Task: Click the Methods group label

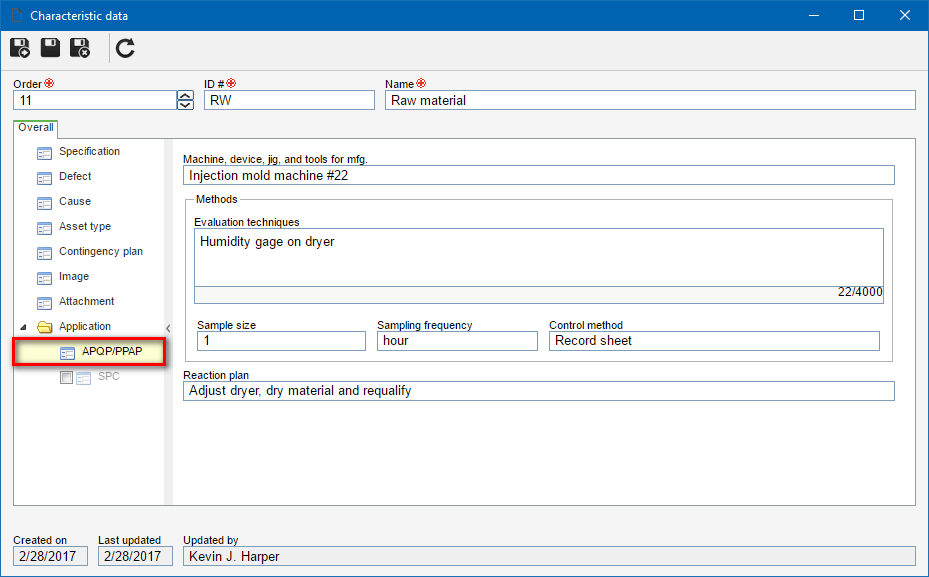Action: tap(216, 200)
